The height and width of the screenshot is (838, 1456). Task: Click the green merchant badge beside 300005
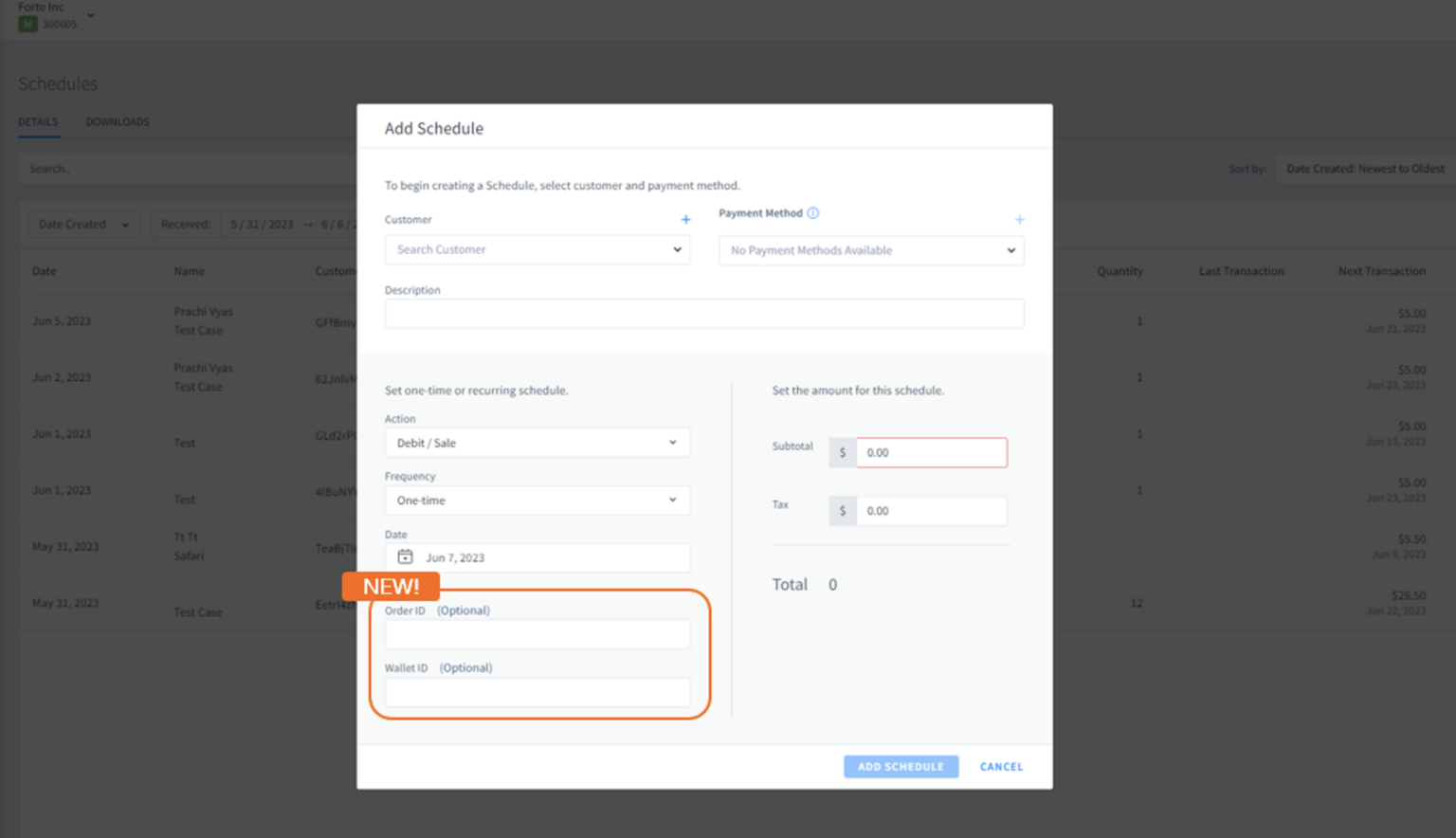pos(27,23)
